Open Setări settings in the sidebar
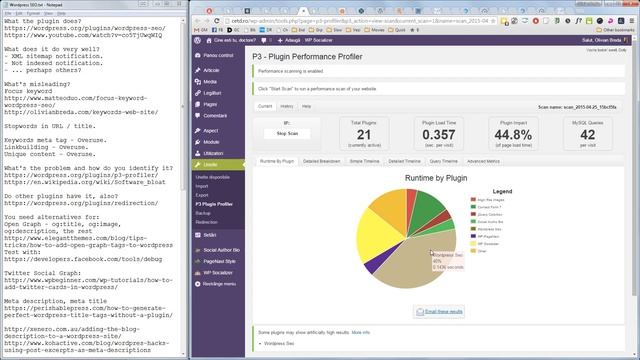The image size is (640, 360). (x=218, y=235)
